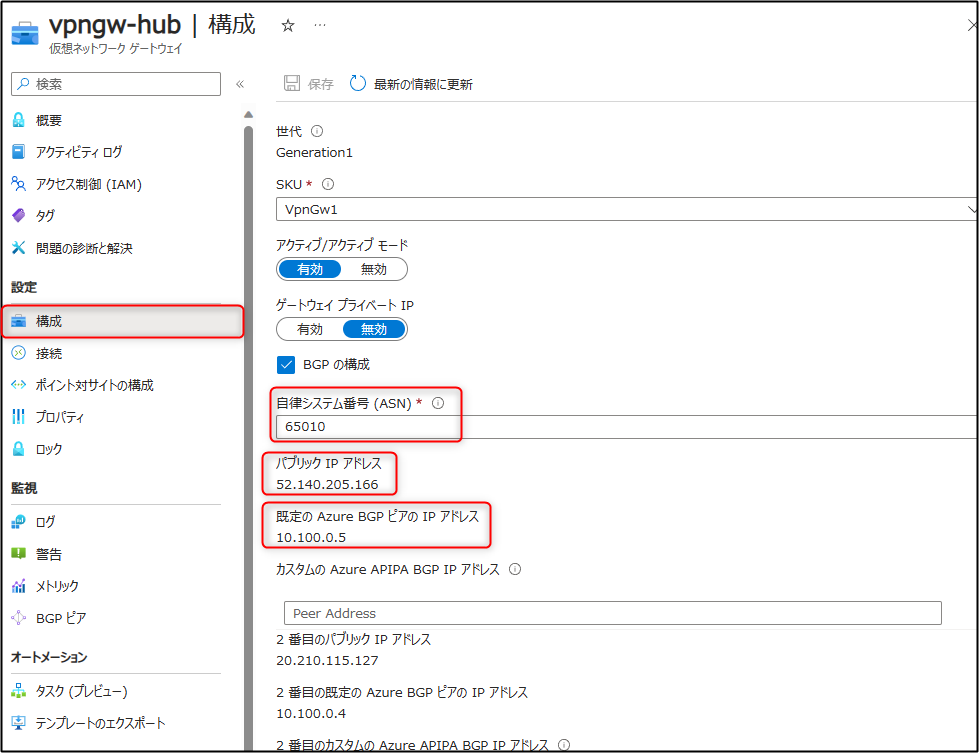Click the タグ tag icon
Viewport: 979px width, 753px height.
point(19,215)
